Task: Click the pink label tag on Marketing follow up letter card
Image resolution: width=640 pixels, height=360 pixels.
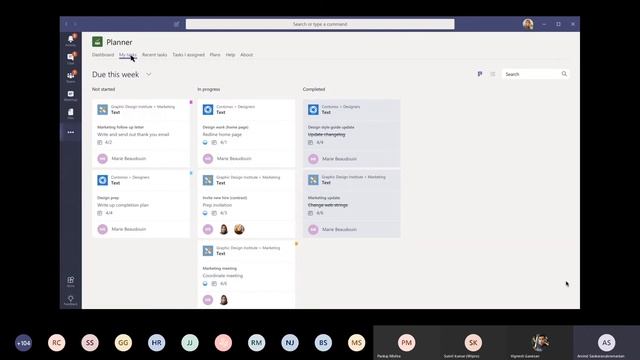Action: 191,102
